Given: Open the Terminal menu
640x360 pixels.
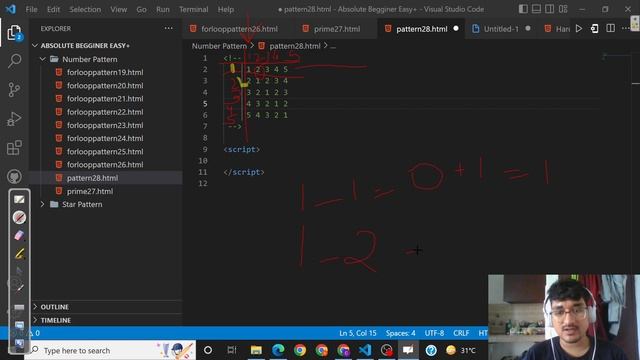Looking at the screenshot, I should (x=193, y=9).
